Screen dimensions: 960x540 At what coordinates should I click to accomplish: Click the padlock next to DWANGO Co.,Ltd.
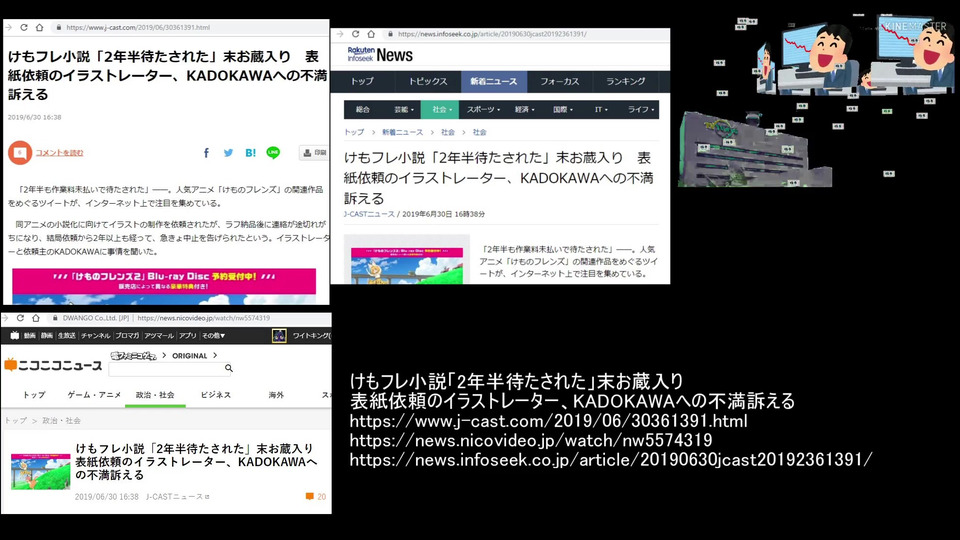click(55, 318)
